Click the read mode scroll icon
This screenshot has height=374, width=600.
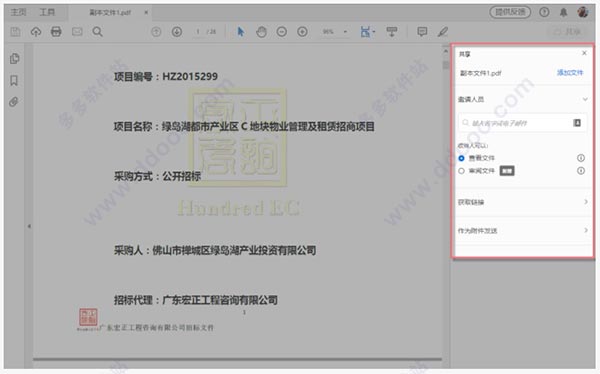coord(391,31)
